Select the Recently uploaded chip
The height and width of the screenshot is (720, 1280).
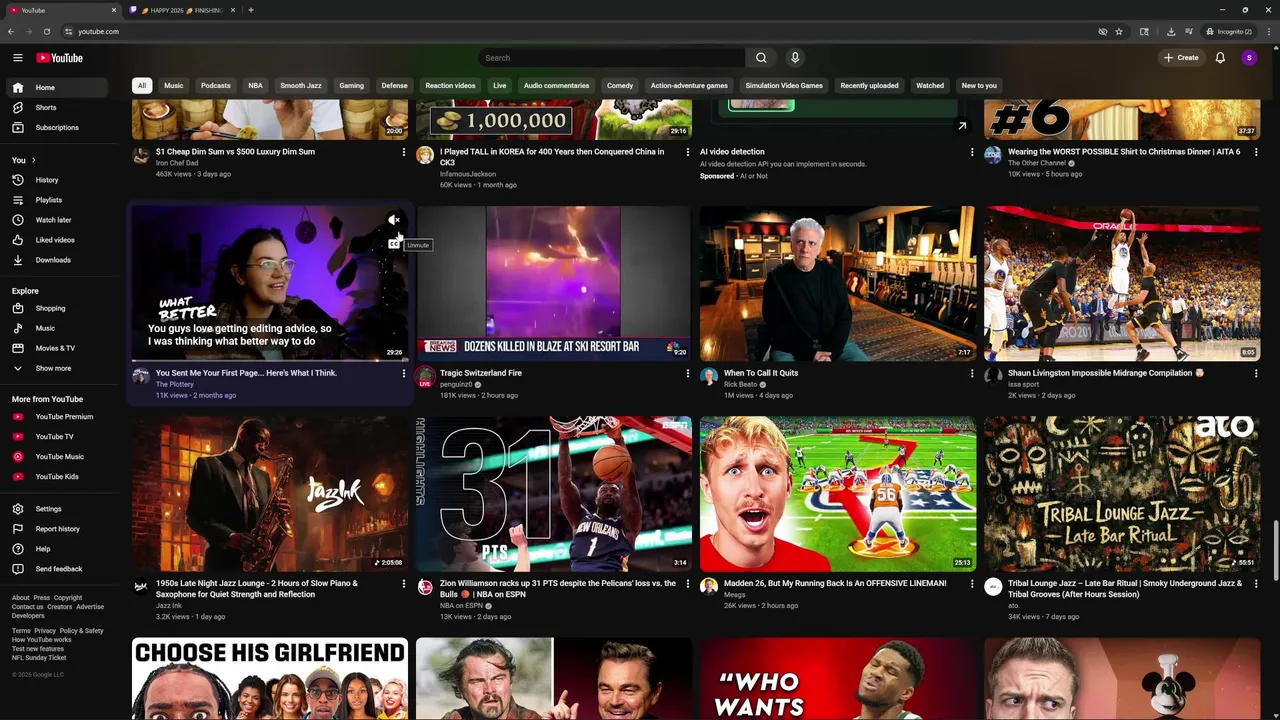(x=869, y=85)
